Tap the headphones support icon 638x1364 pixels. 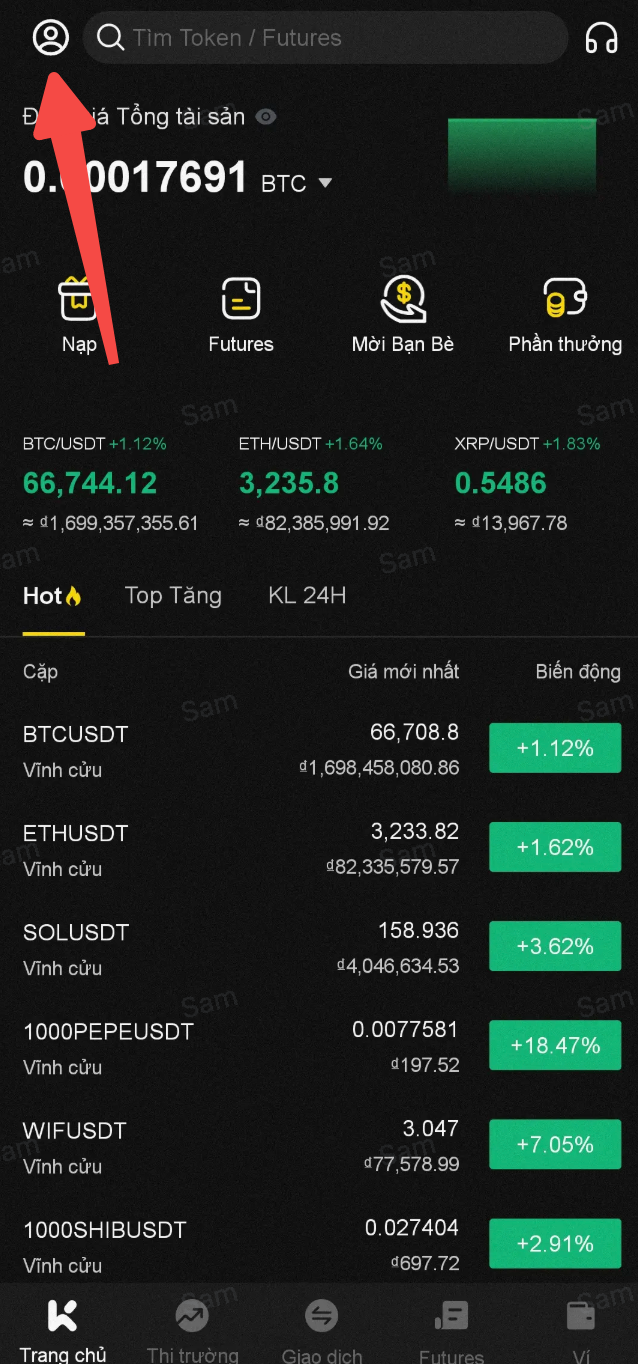601,38
